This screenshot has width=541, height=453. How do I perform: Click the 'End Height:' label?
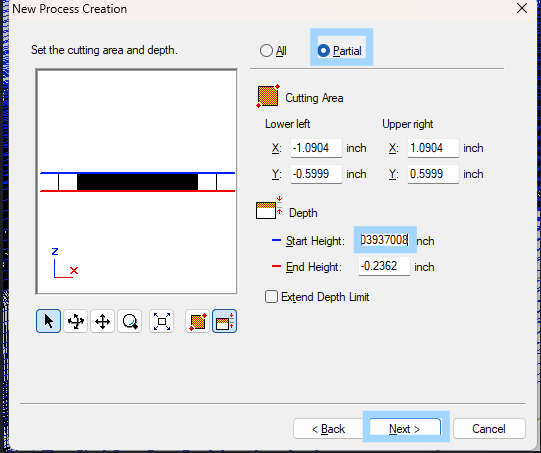[314, 267]
